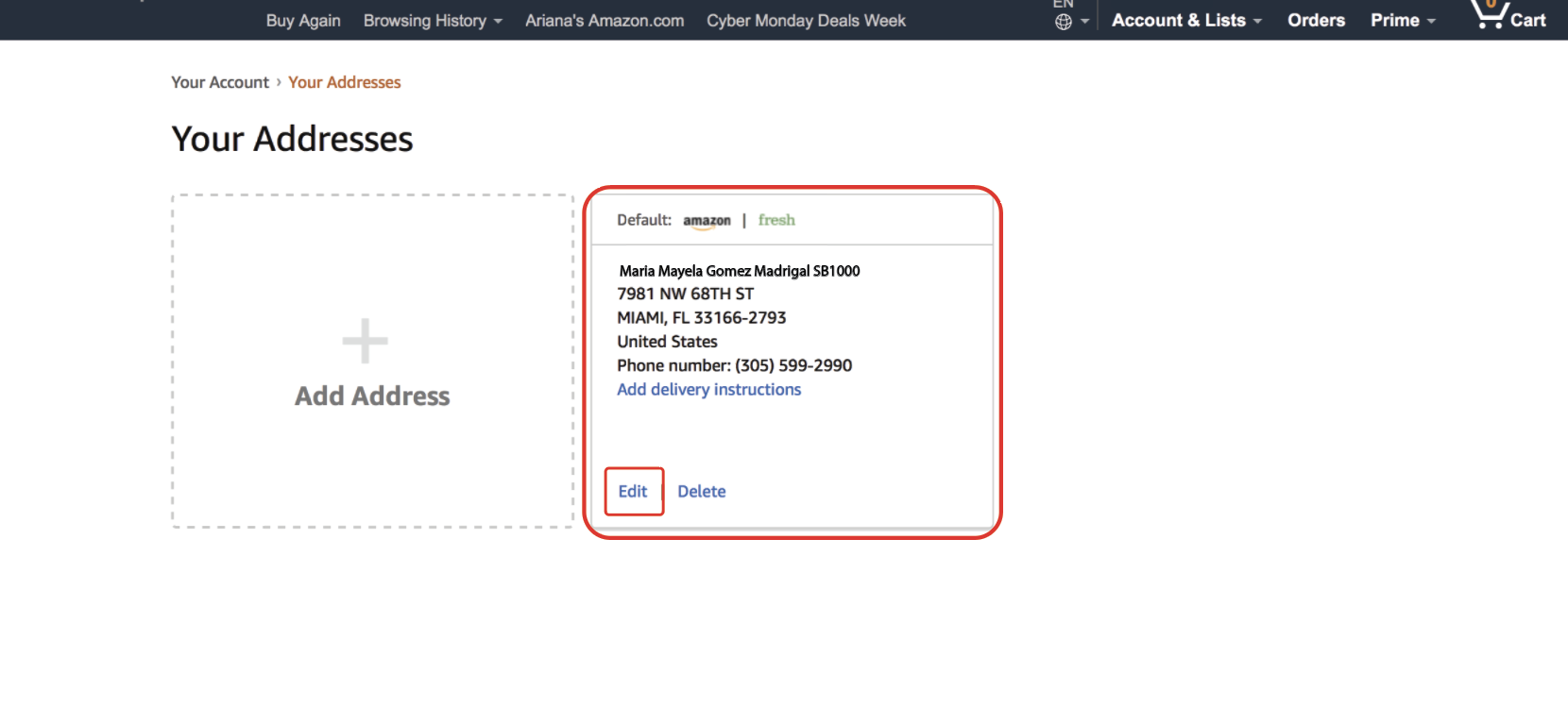Click Add delivery instructions link

pyautogui.click(x=709, y=389)
